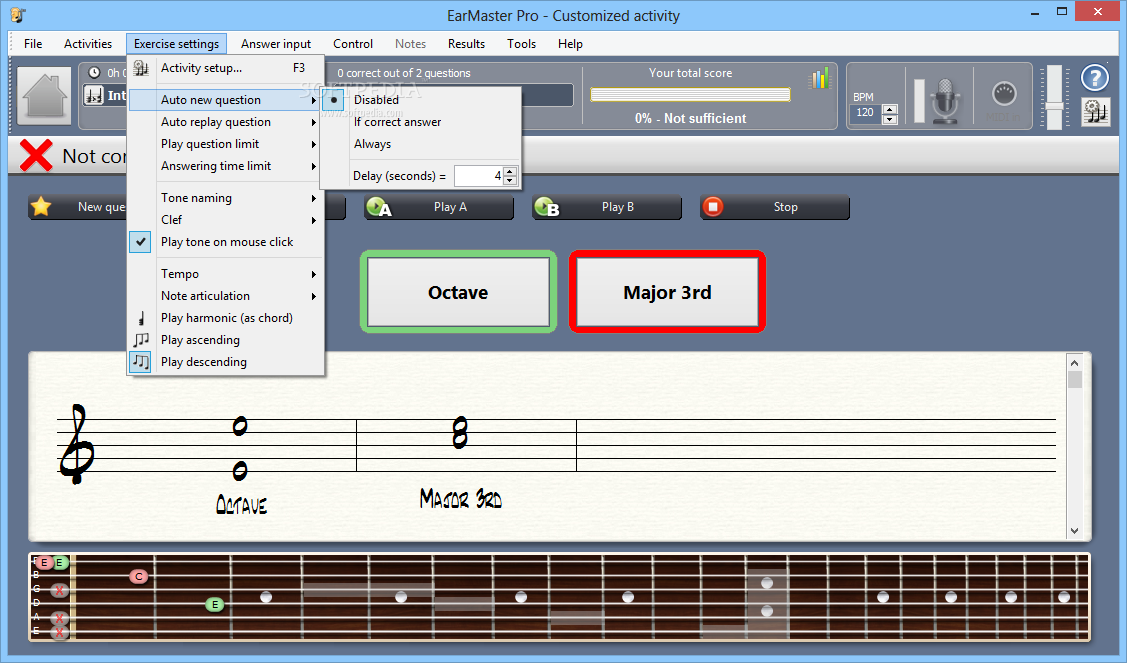
Task: Open the Activities menu
Action: click(x=88, y=44)
